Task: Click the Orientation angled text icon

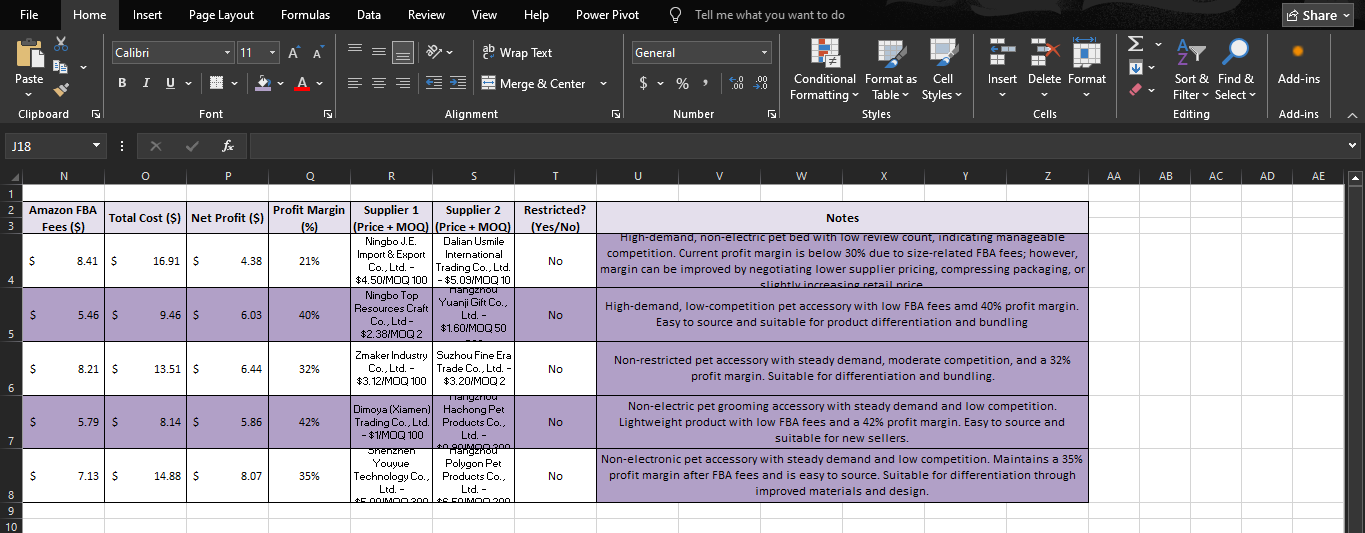Action: point(433,53)
